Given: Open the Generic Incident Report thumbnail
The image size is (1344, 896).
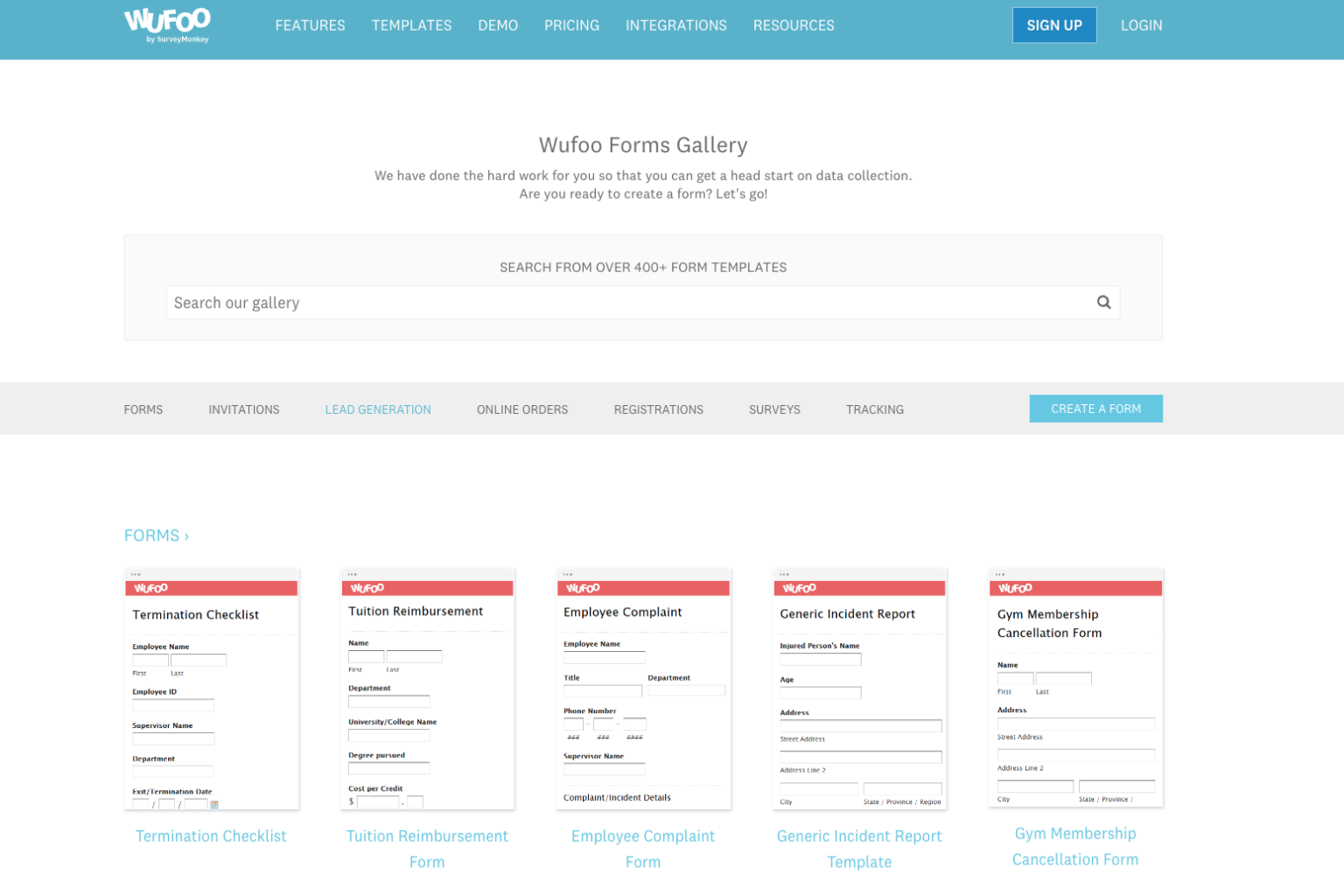Looking at the screenshot, I should coord(860,689).
